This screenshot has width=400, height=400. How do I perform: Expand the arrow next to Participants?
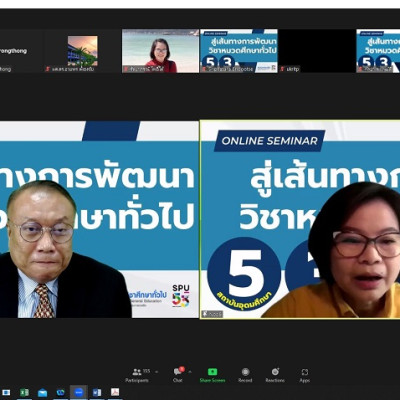(x=157, y=372)
